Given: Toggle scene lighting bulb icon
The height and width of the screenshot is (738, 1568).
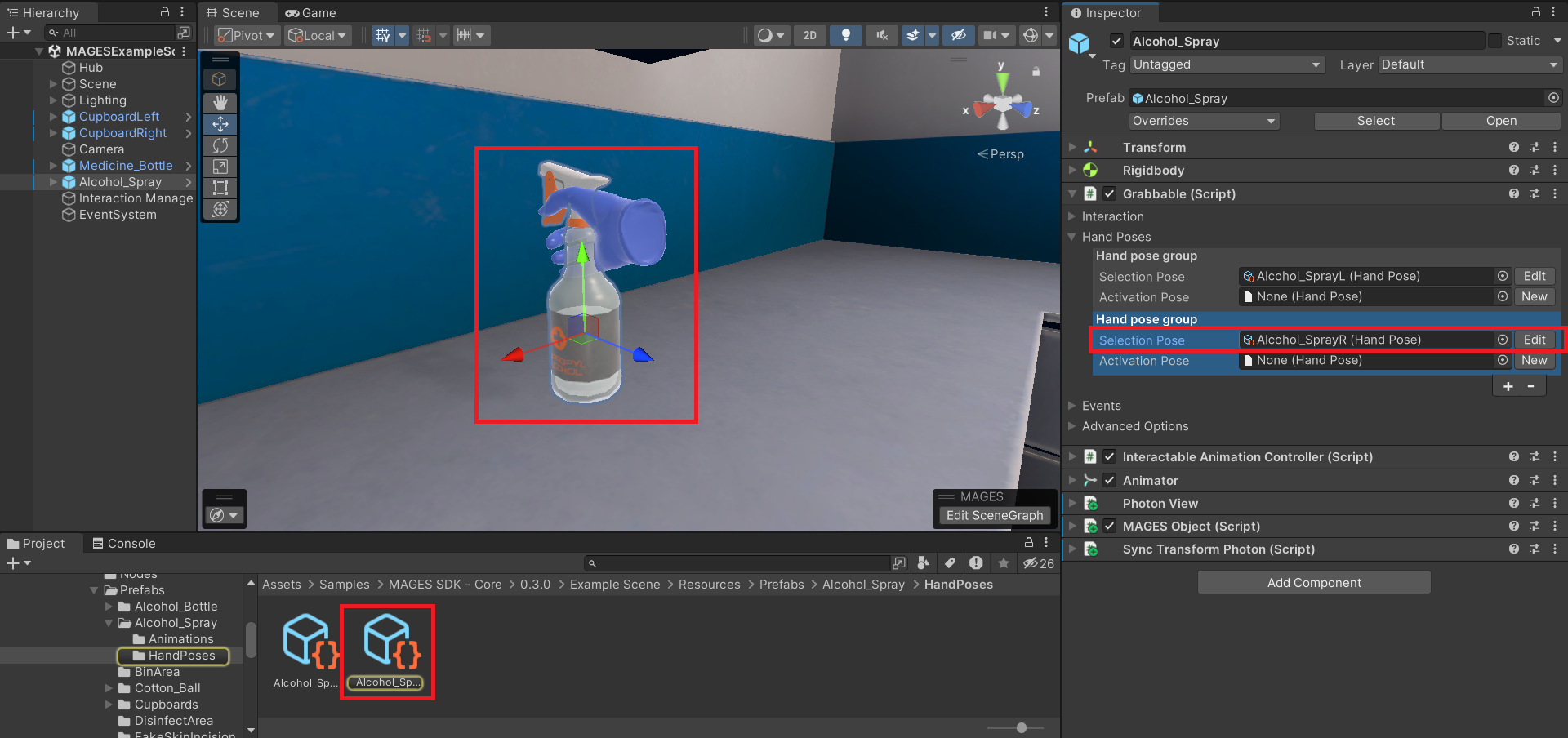Looking at the screenshot, I should (x=846, y=35).
